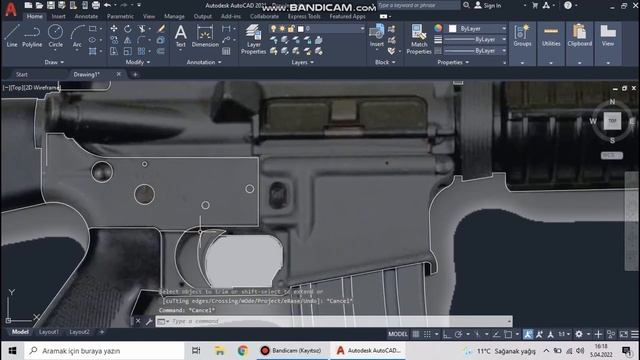This screenshot has width=640, height=360.
Task: Switch to the Manage ribbon tab
Action: (x=174, y=16)
